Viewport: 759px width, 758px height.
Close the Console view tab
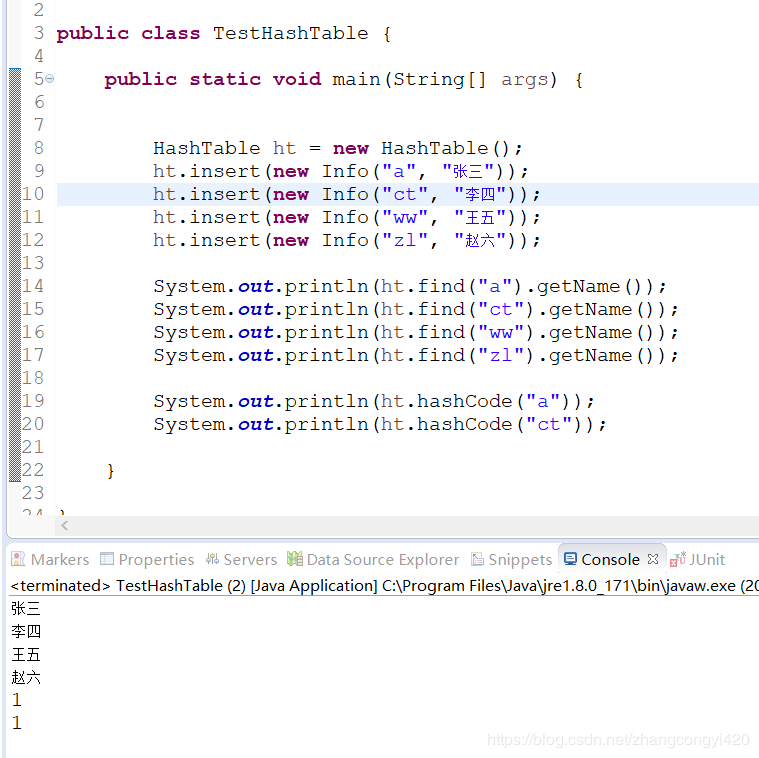pyautogui.click(x=653, y=559)
